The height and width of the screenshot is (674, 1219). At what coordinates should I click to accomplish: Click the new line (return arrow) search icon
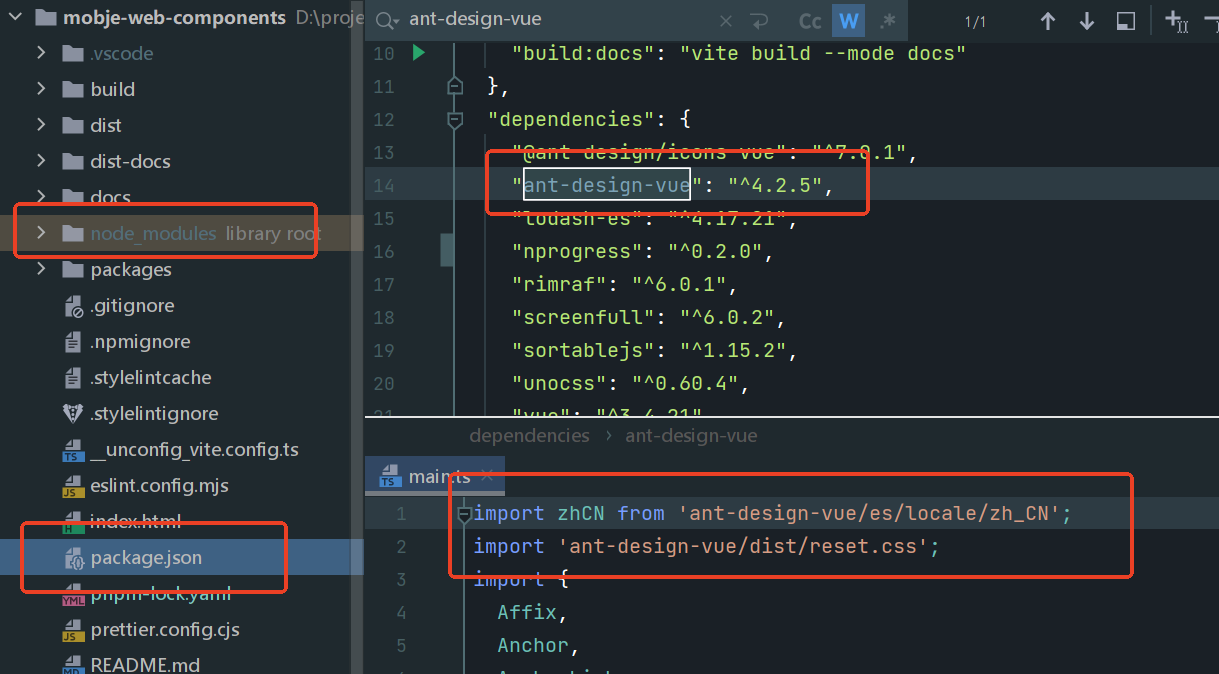point(759,21)
